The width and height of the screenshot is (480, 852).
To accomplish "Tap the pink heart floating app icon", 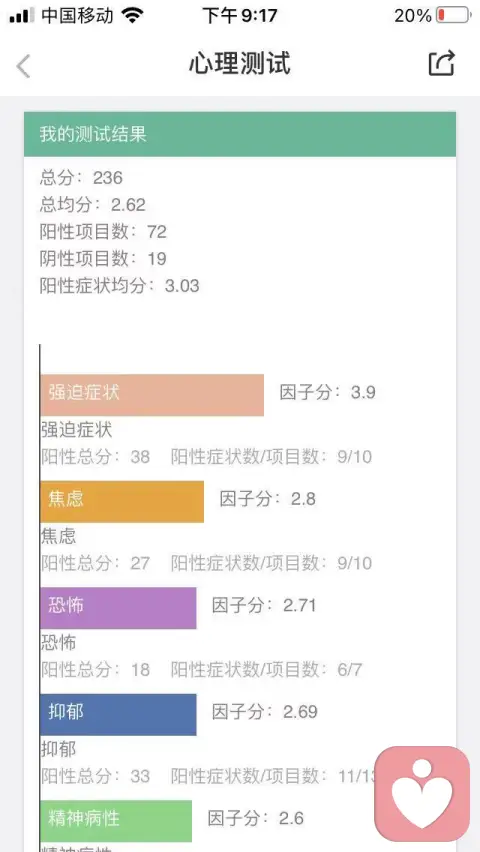I will pos(422,793).
